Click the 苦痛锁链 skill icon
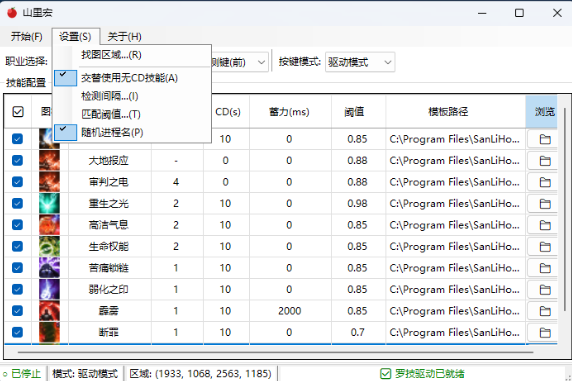The width and height of the screenshot is (572, 381). 49,268
